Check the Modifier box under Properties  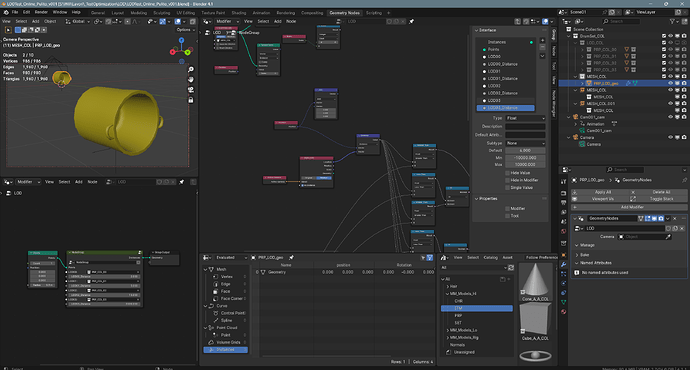(x=507, y=209)
